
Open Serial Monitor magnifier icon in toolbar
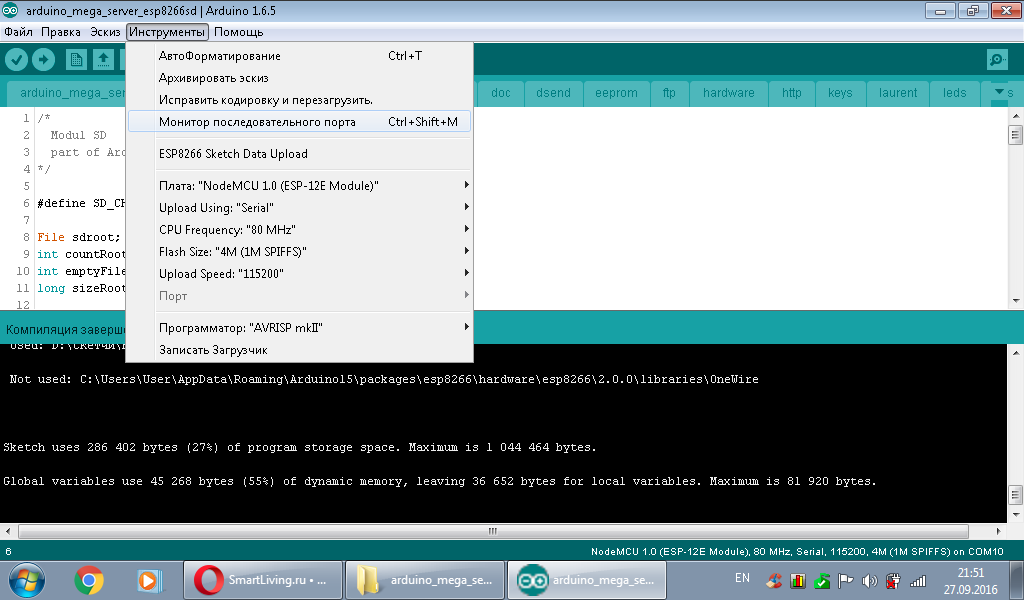click(996, 60)
